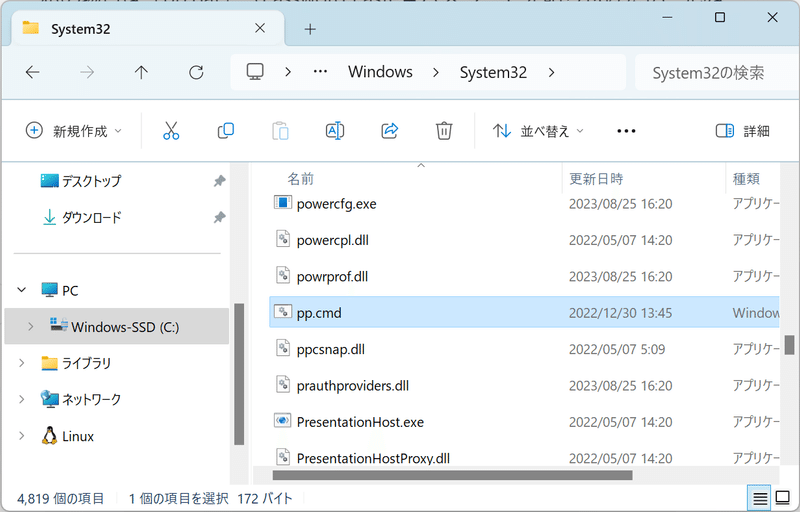
Task: Switch to details list view icon in status bar
Action: [x=760, y=498]
